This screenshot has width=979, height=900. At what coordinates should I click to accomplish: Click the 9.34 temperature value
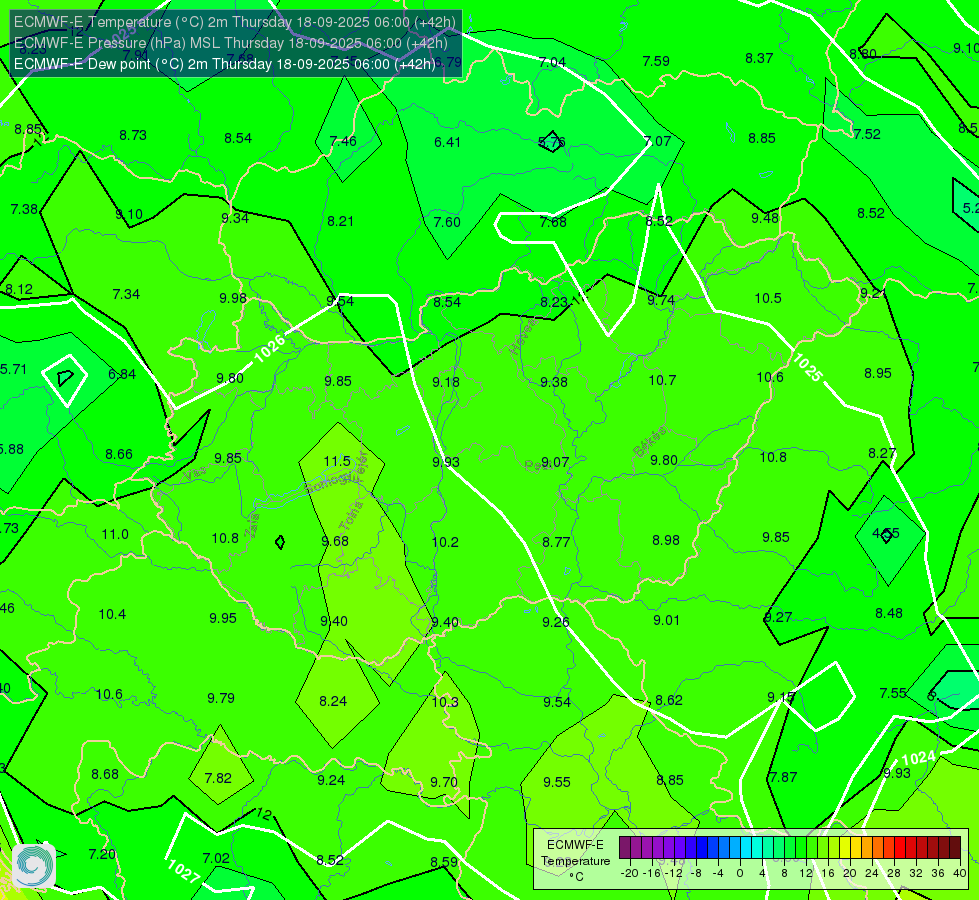pos(235,218)
